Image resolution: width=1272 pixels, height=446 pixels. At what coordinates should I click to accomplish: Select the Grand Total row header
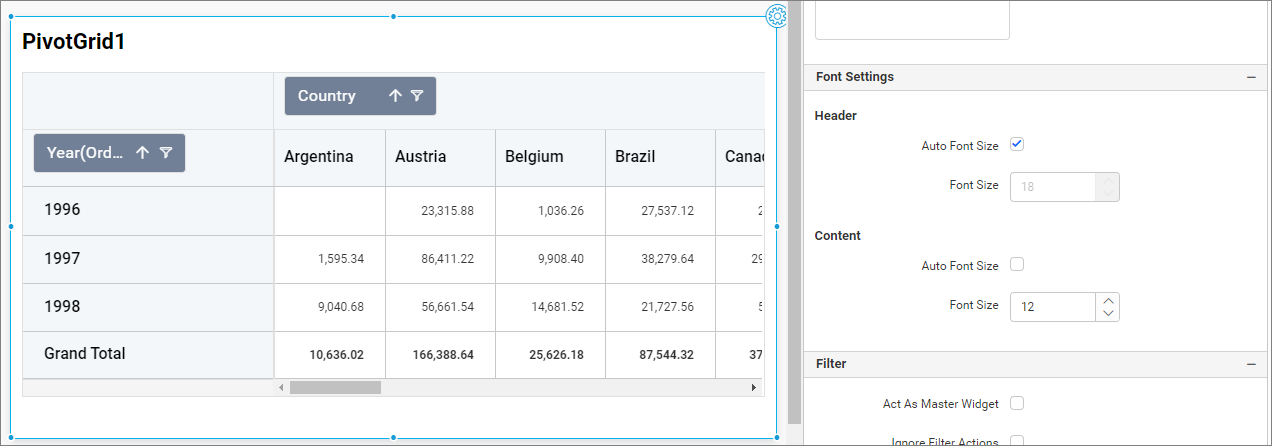[148, 354]
